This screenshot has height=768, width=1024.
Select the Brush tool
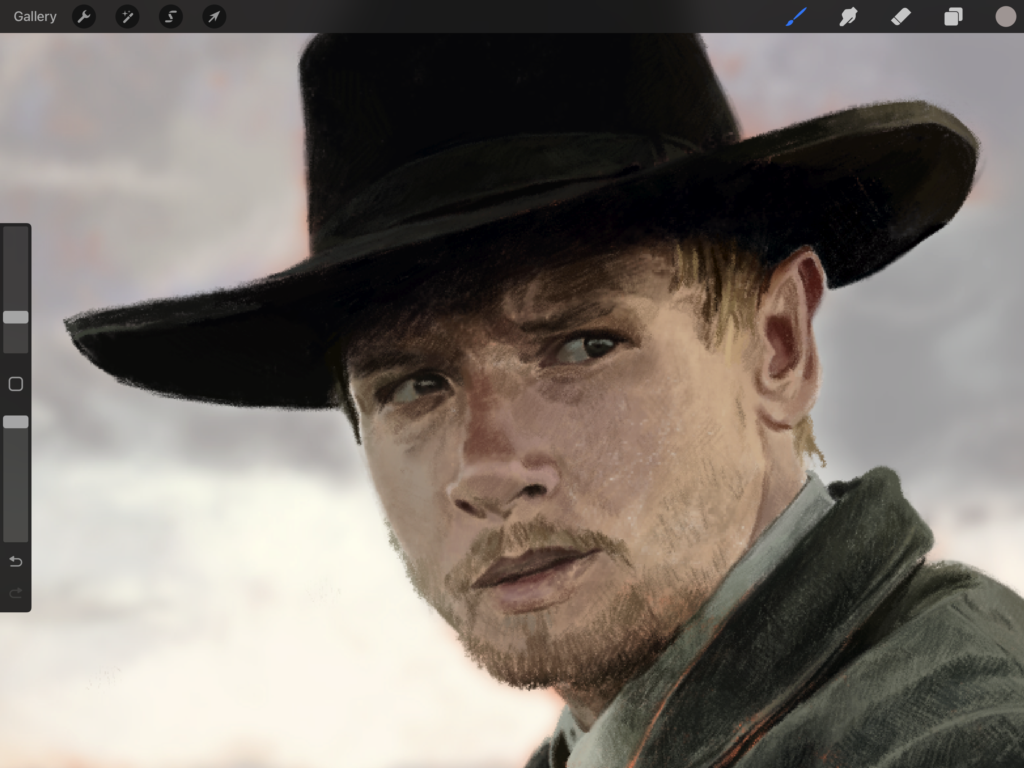(796, 17)
